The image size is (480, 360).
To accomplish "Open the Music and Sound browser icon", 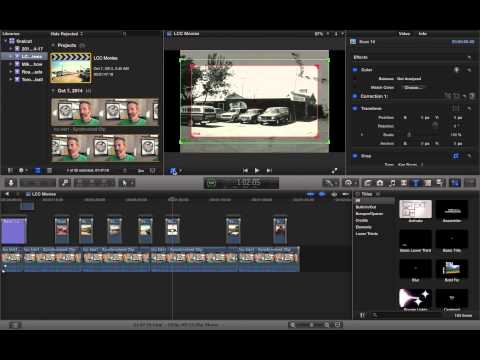I will (x=392, y=183).
